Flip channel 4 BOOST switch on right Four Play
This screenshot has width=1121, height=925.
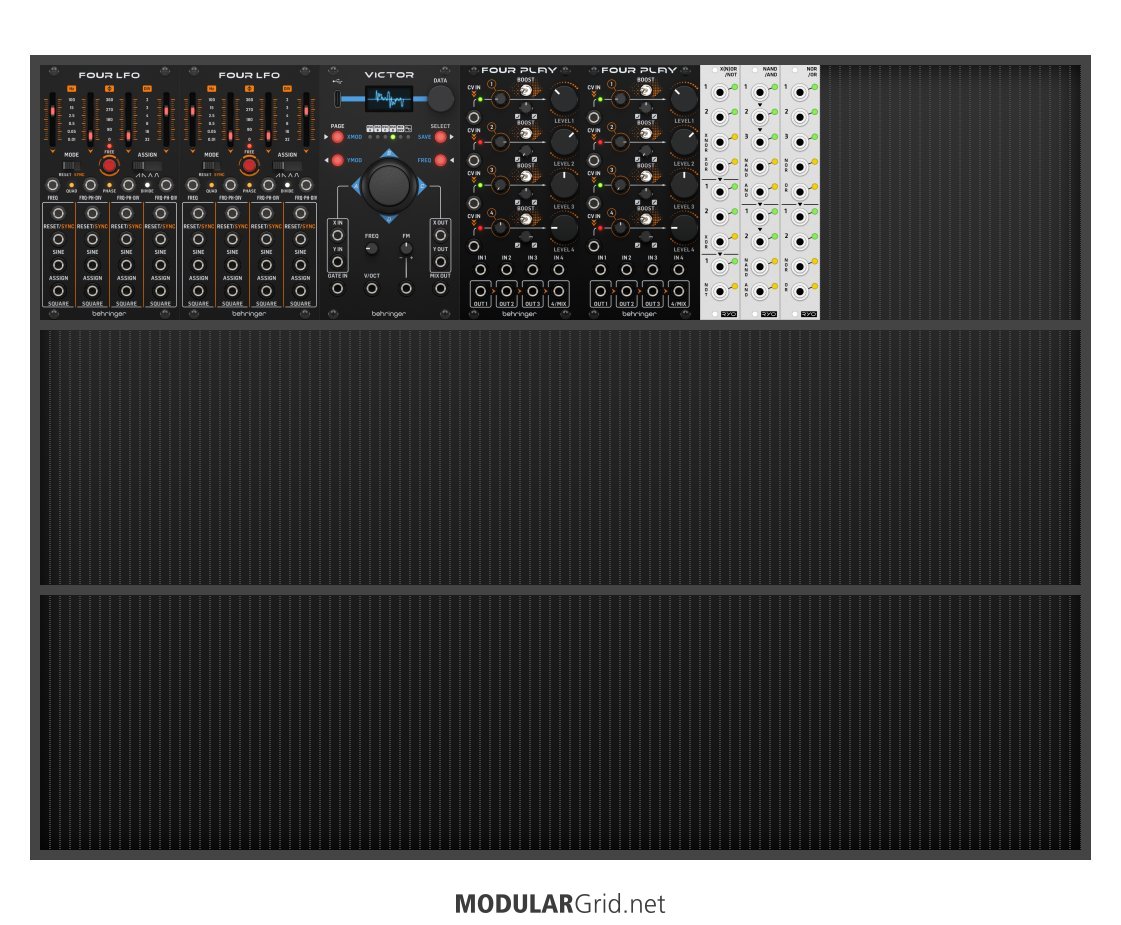646,219
